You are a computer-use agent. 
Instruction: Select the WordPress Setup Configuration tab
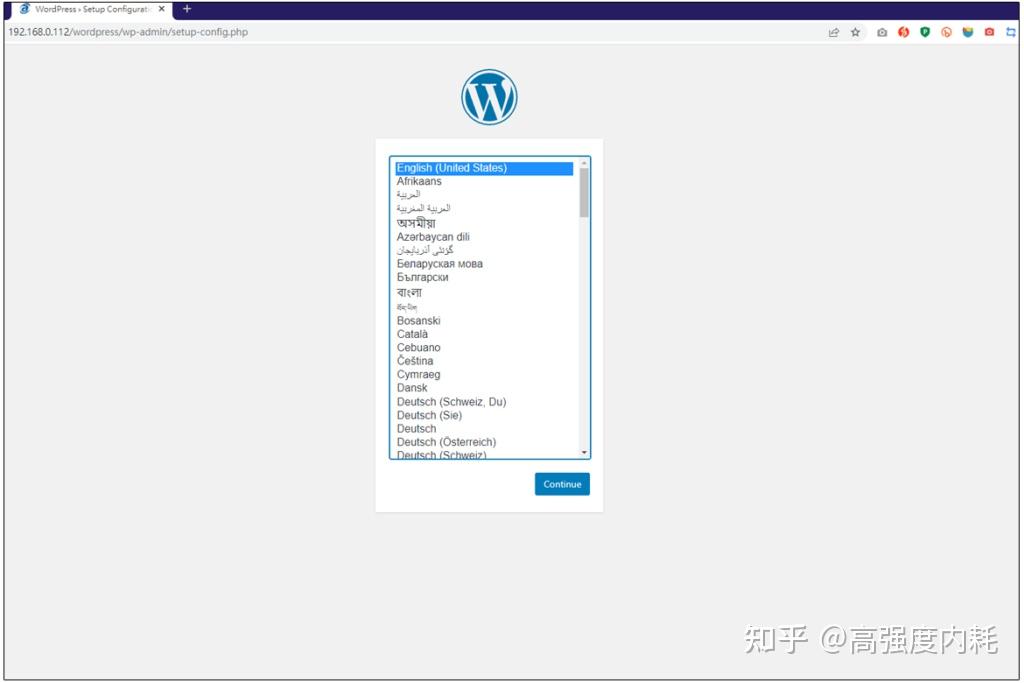tap(92, 10)
